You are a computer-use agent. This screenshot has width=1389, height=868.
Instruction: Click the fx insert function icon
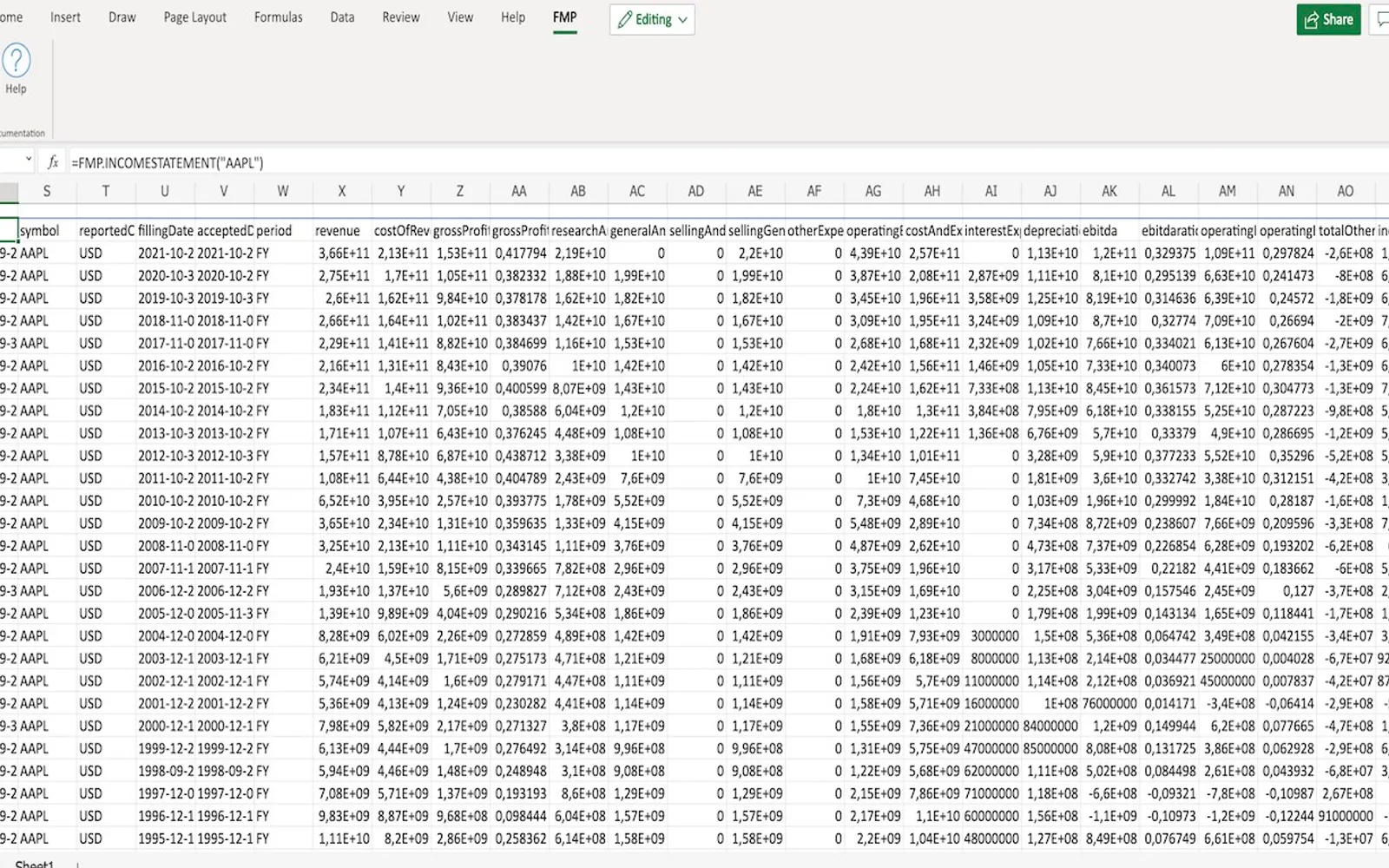pyautogui.click(x=52, y=162)
